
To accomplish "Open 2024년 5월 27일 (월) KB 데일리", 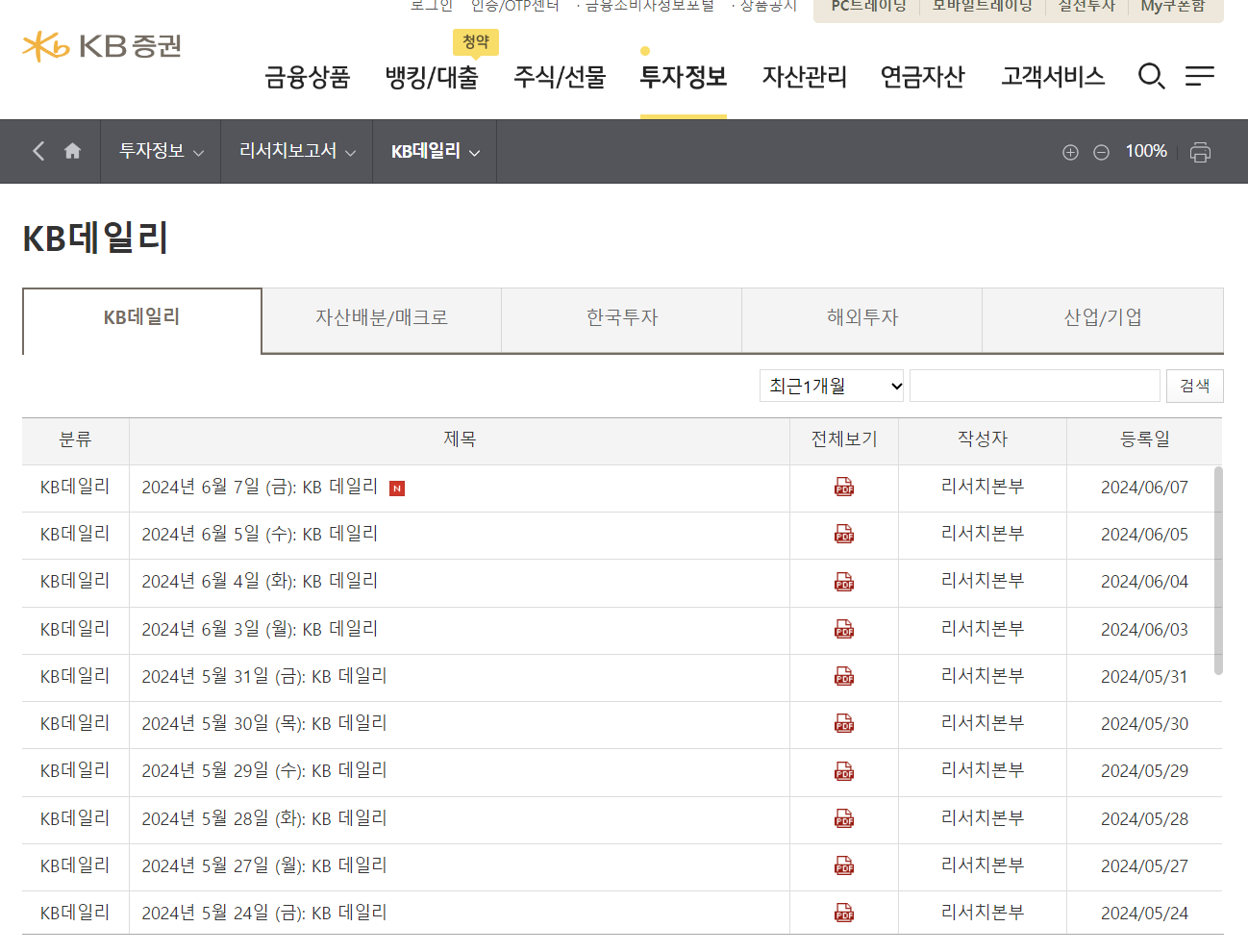I will [x=264, y=865].
